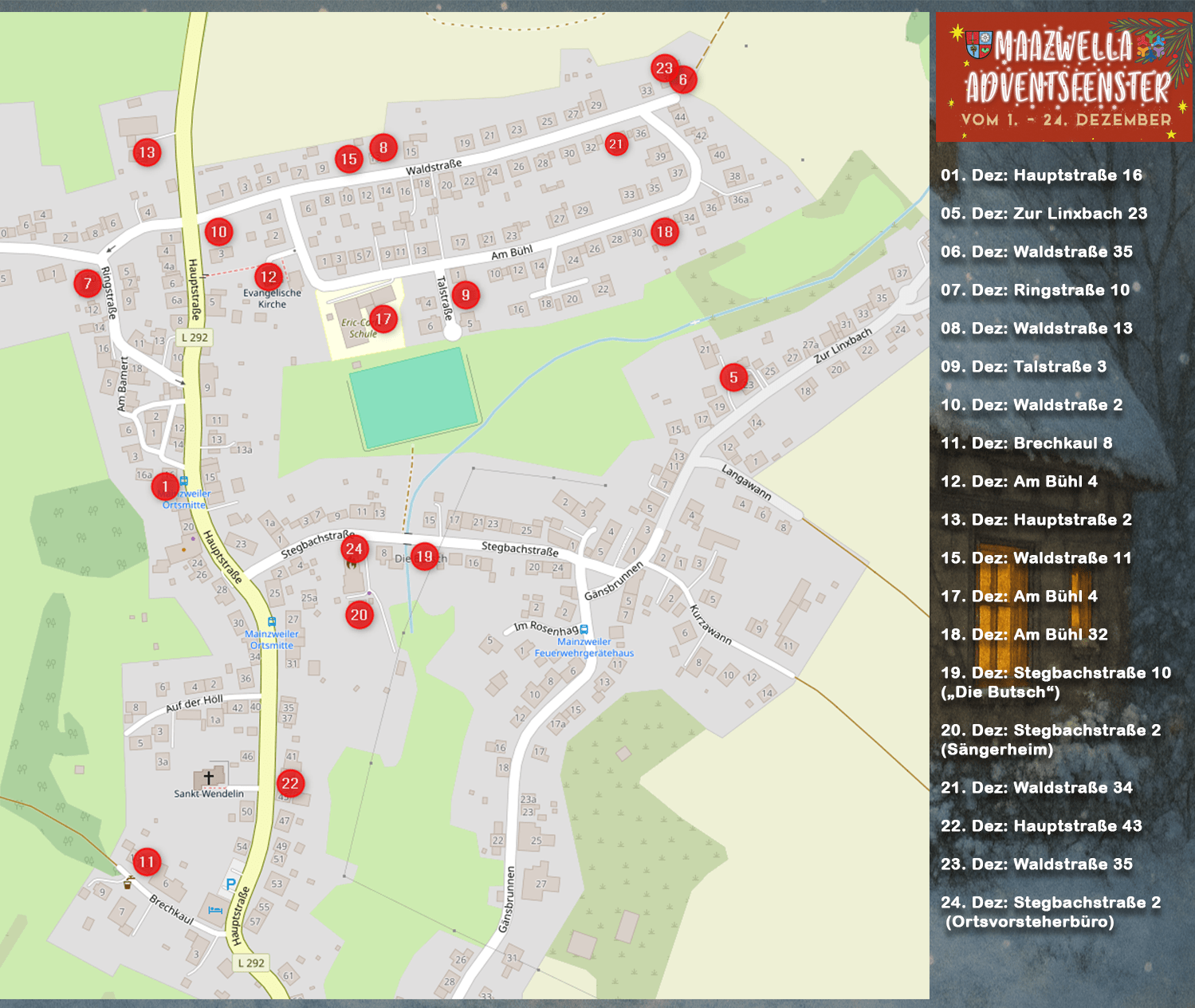Select entry 11. Dez: Brechkaul 8

click(1026, 443)
